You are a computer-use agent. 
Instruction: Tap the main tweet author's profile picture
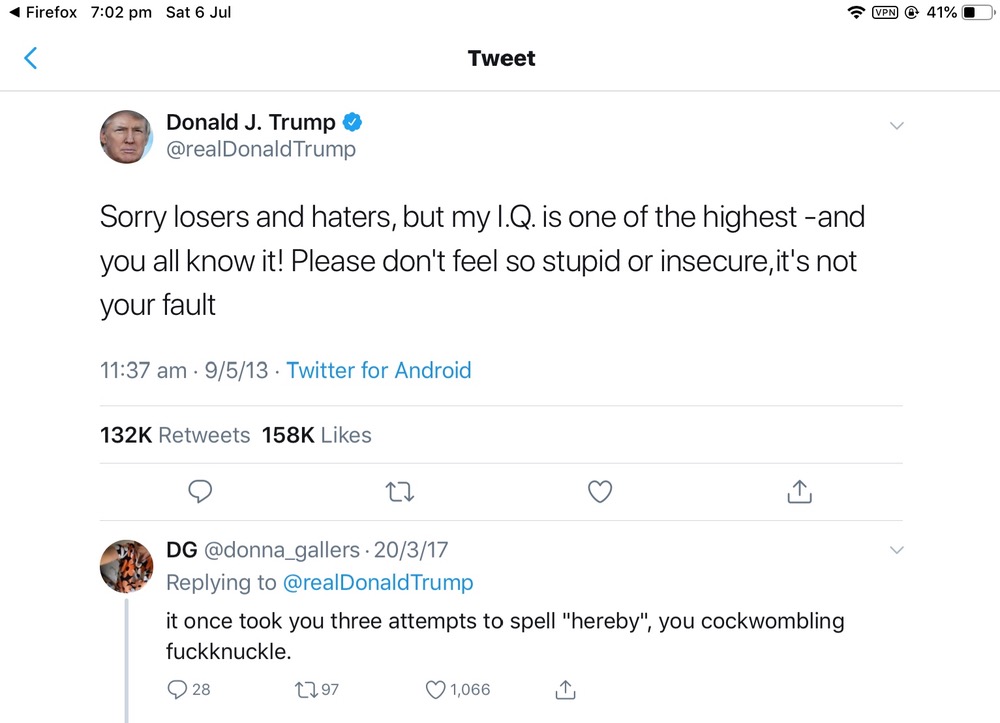126,137
